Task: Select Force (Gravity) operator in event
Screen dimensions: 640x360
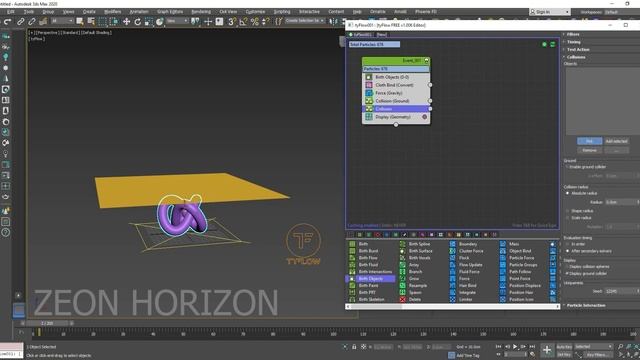Action: (x=396, y=93)
